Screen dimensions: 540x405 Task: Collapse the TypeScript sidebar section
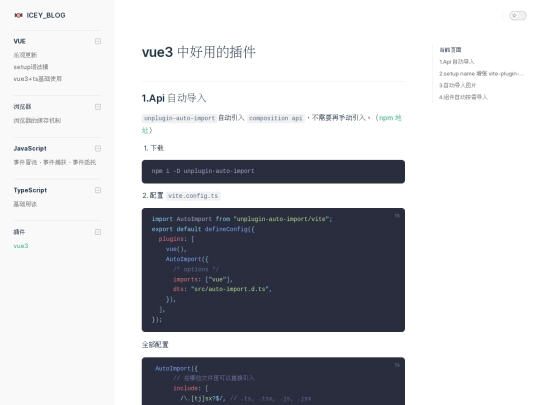[x=98, y=190]
